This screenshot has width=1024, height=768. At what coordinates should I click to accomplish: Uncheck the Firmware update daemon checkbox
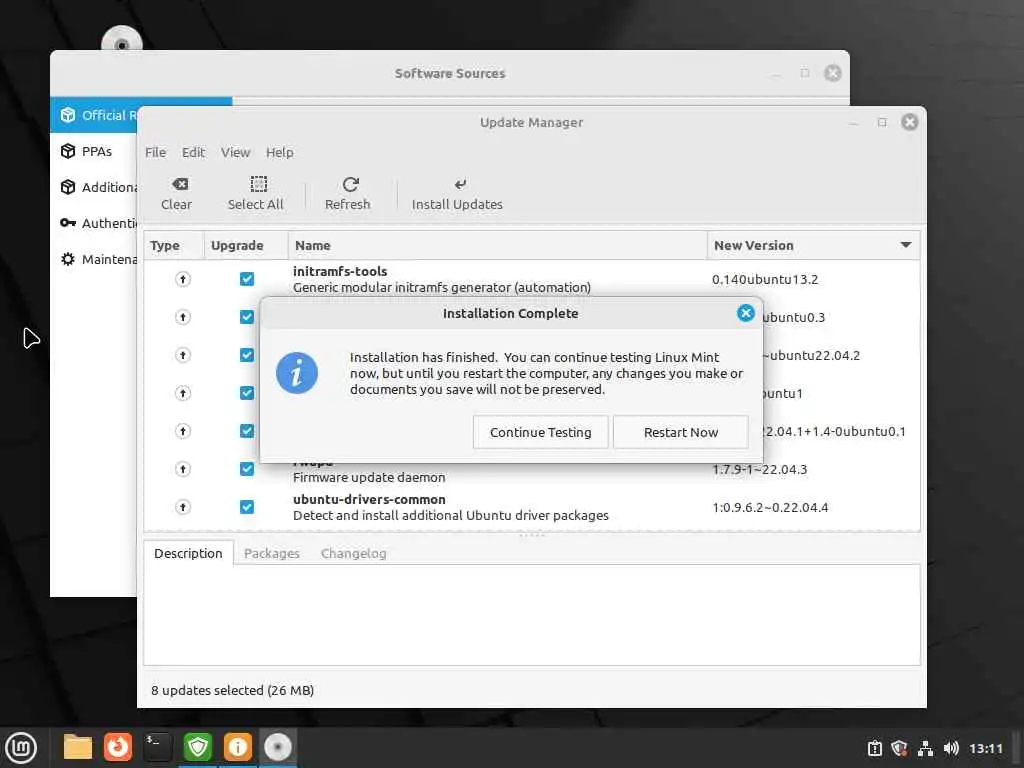(x=247, y=470)
